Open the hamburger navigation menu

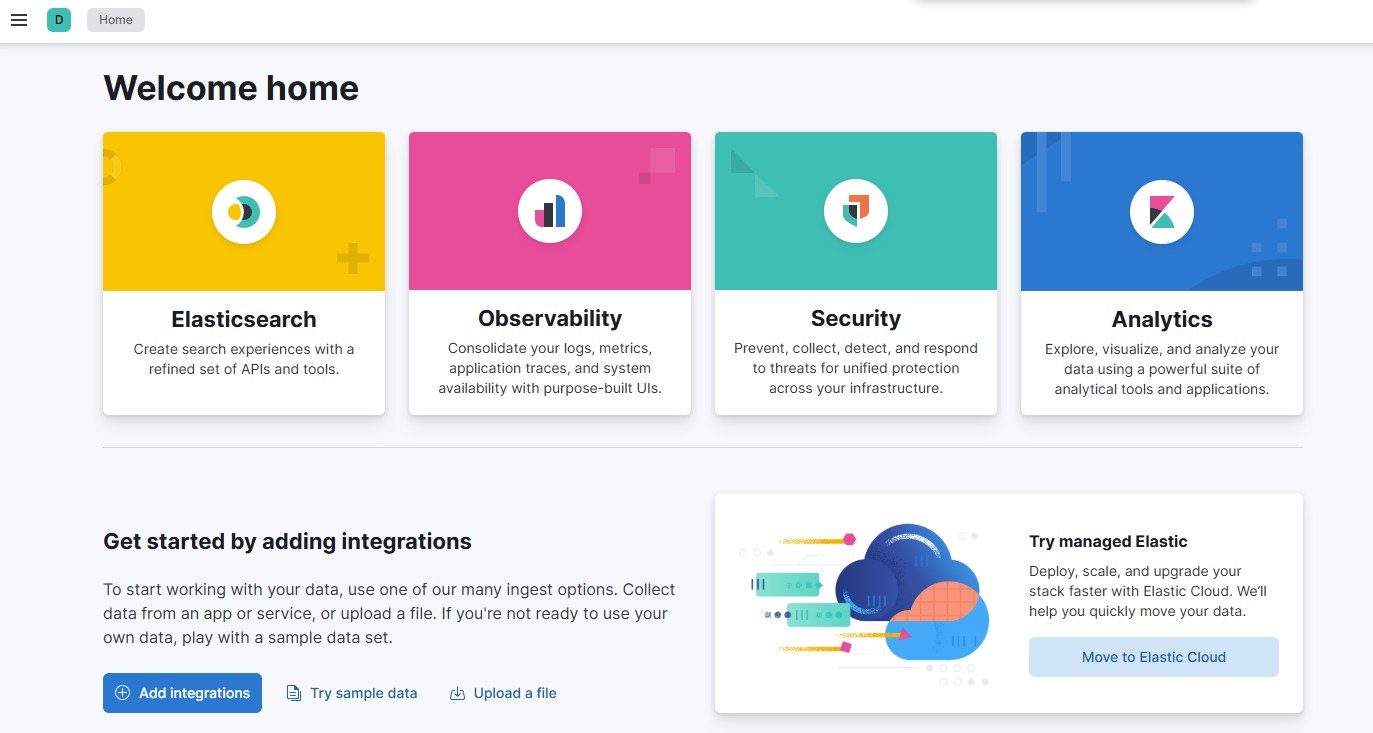(x=19, y=20)
